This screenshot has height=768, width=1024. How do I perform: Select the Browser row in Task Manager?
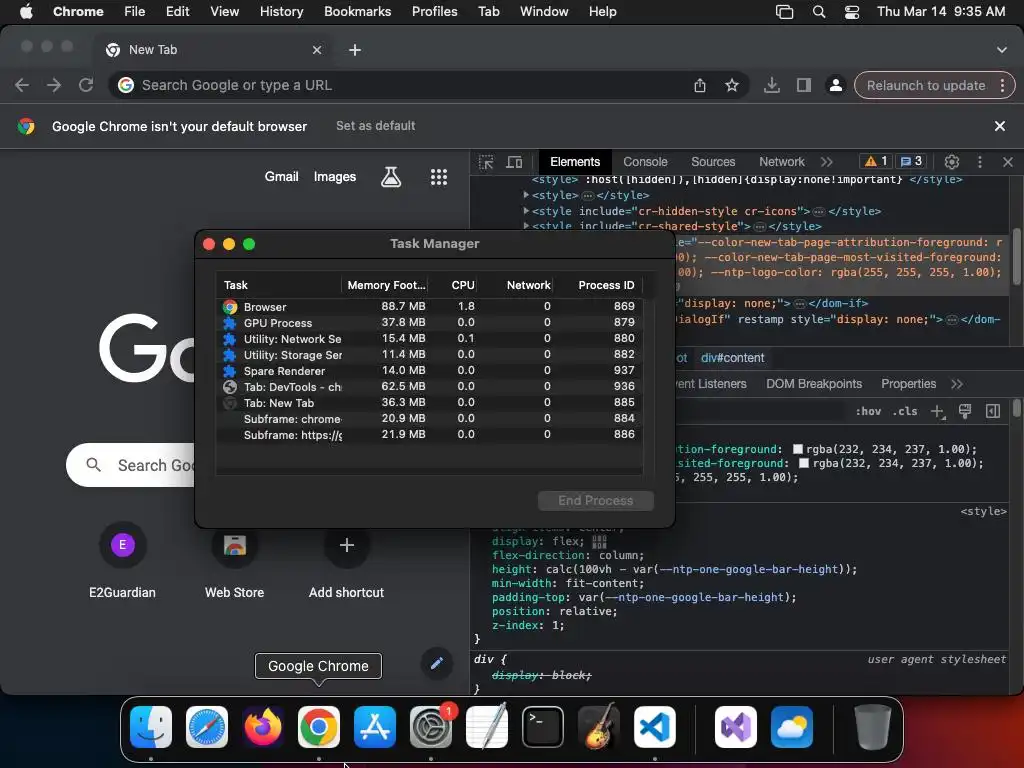point(429,306)
